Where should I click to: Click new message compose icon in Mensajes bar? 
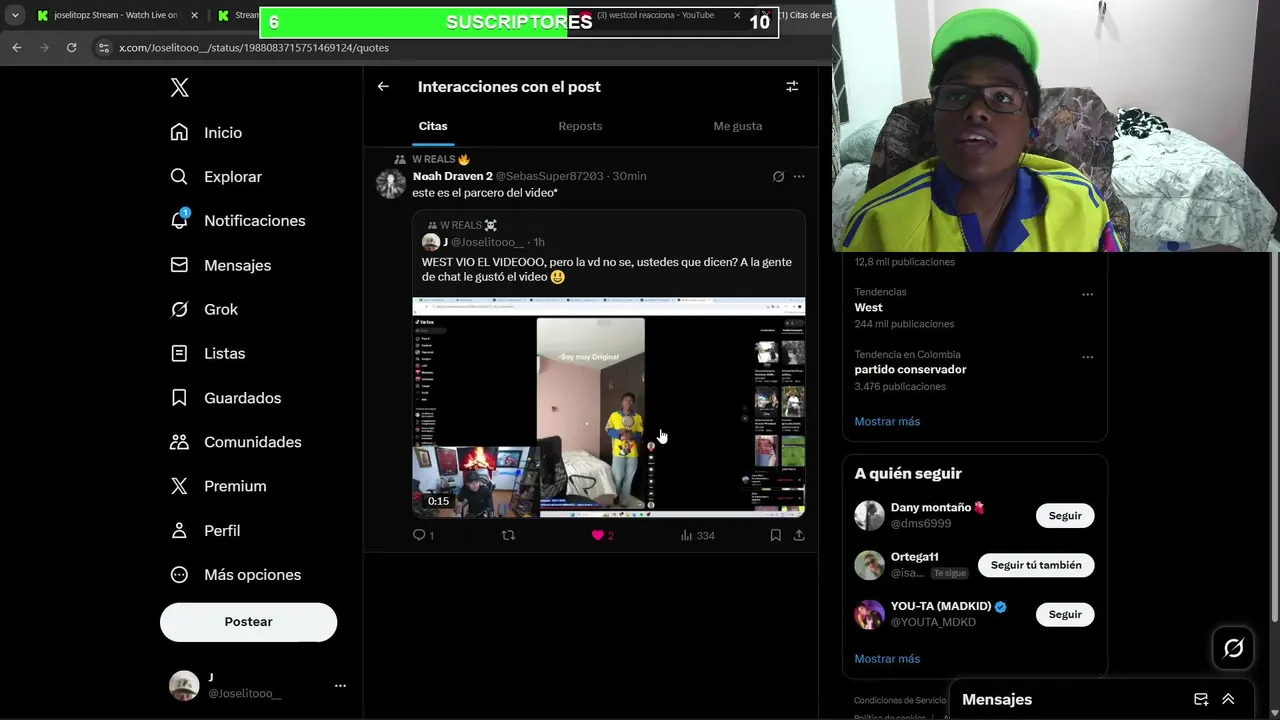click(x=1201, y=700)
